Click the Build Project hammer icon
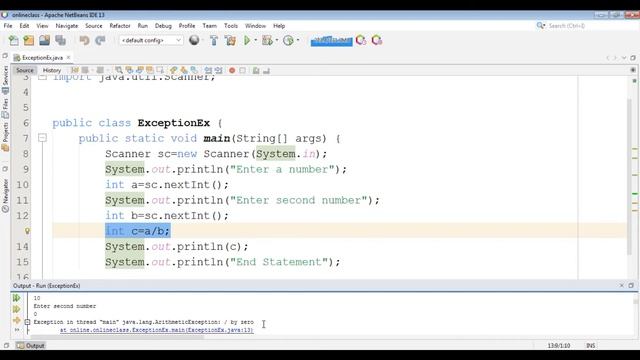This screenshot has height=360, width=640. coord(214,40)
